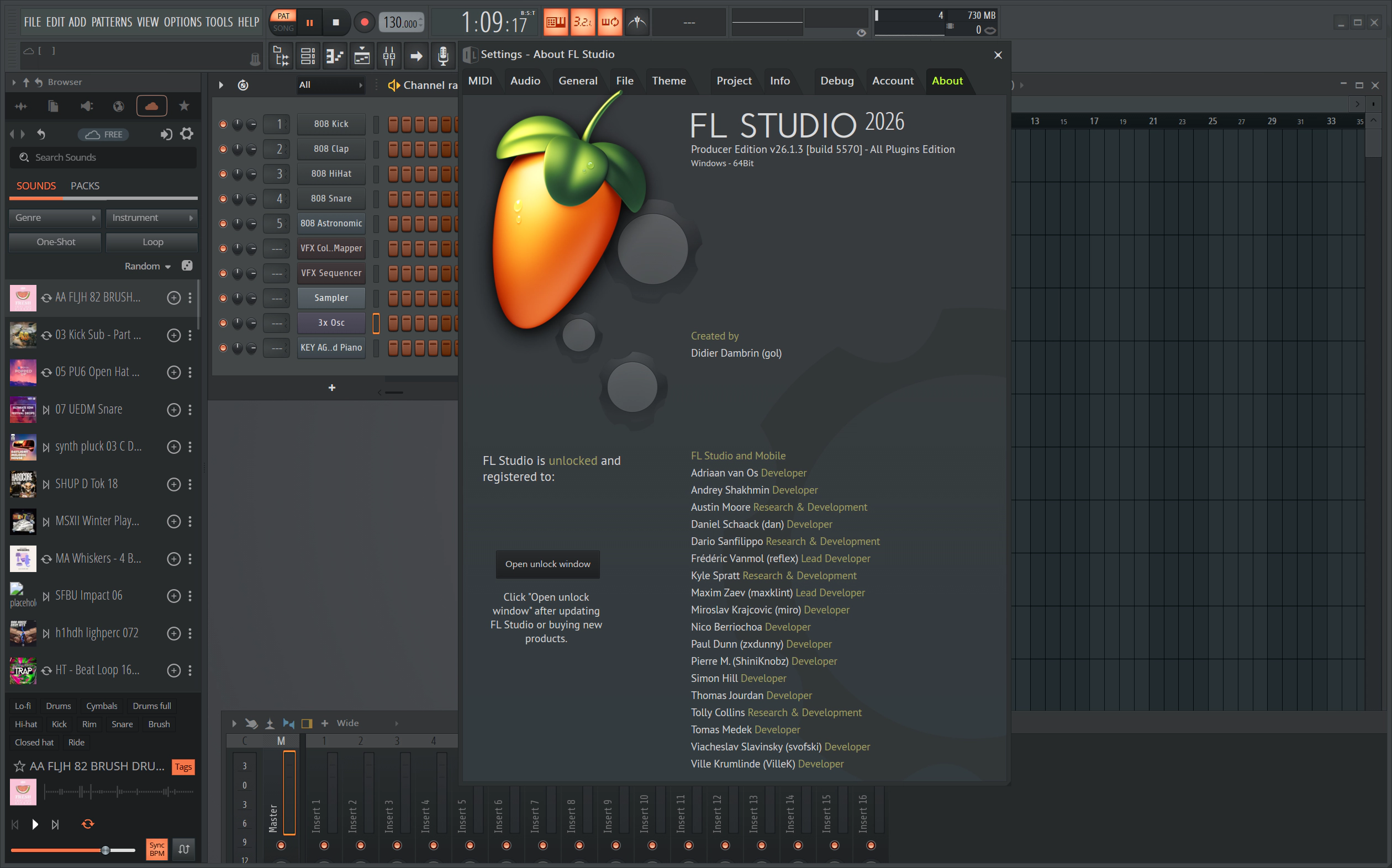Click the all files icon in Browser
The height and width of the screenshot is (868, 1392).
[53, 106]
